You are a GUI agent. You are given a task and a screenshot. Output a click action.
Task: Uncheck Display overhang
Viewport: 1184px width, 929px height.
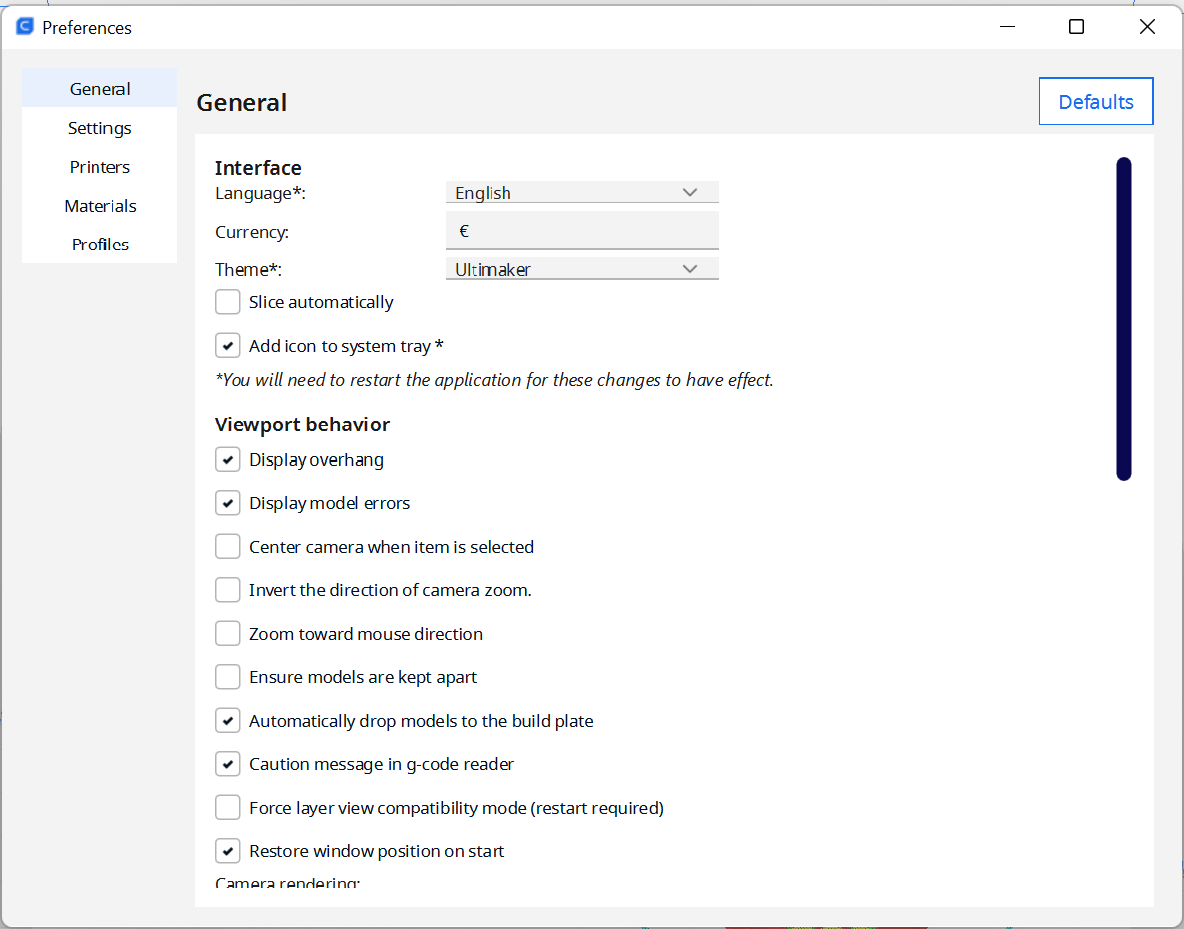click(227, 459)
